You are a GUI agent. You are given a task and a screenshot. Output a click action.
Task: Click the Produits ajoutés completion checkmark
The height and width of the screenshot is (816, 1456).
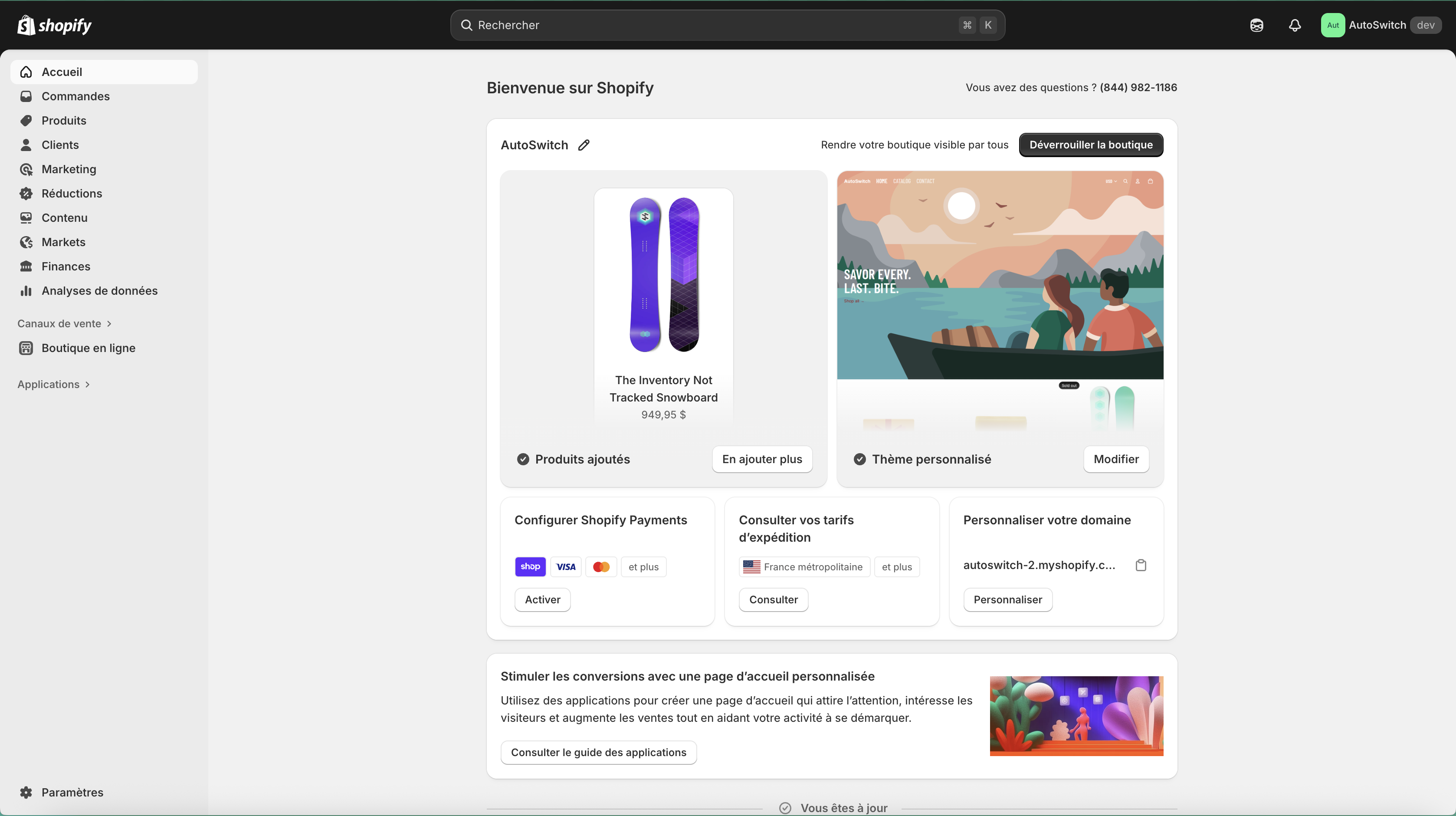(x=523, y=459)
